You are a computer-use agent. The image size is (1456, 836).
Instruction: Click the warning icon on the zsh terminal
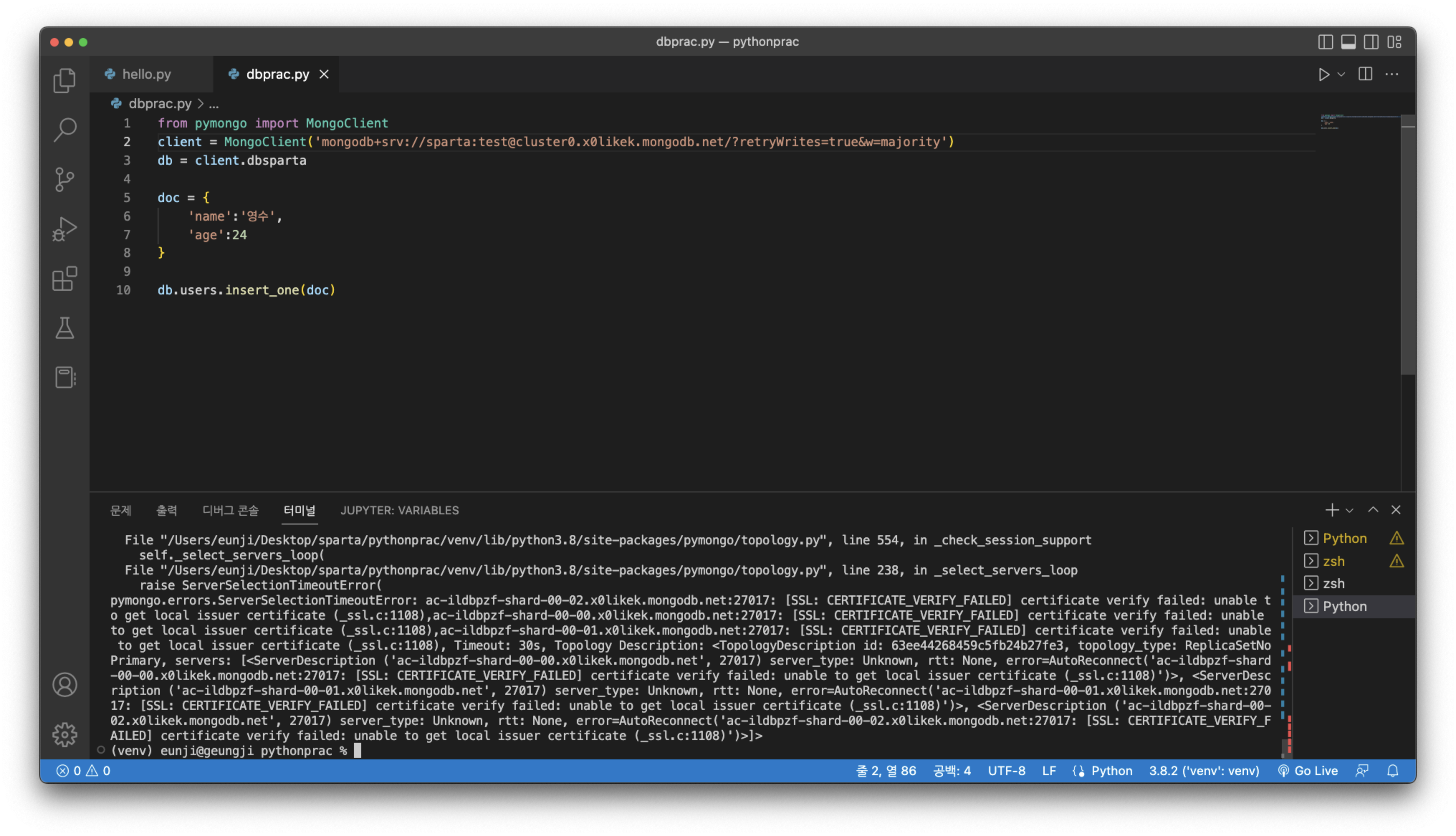[x=1396, y=561]
